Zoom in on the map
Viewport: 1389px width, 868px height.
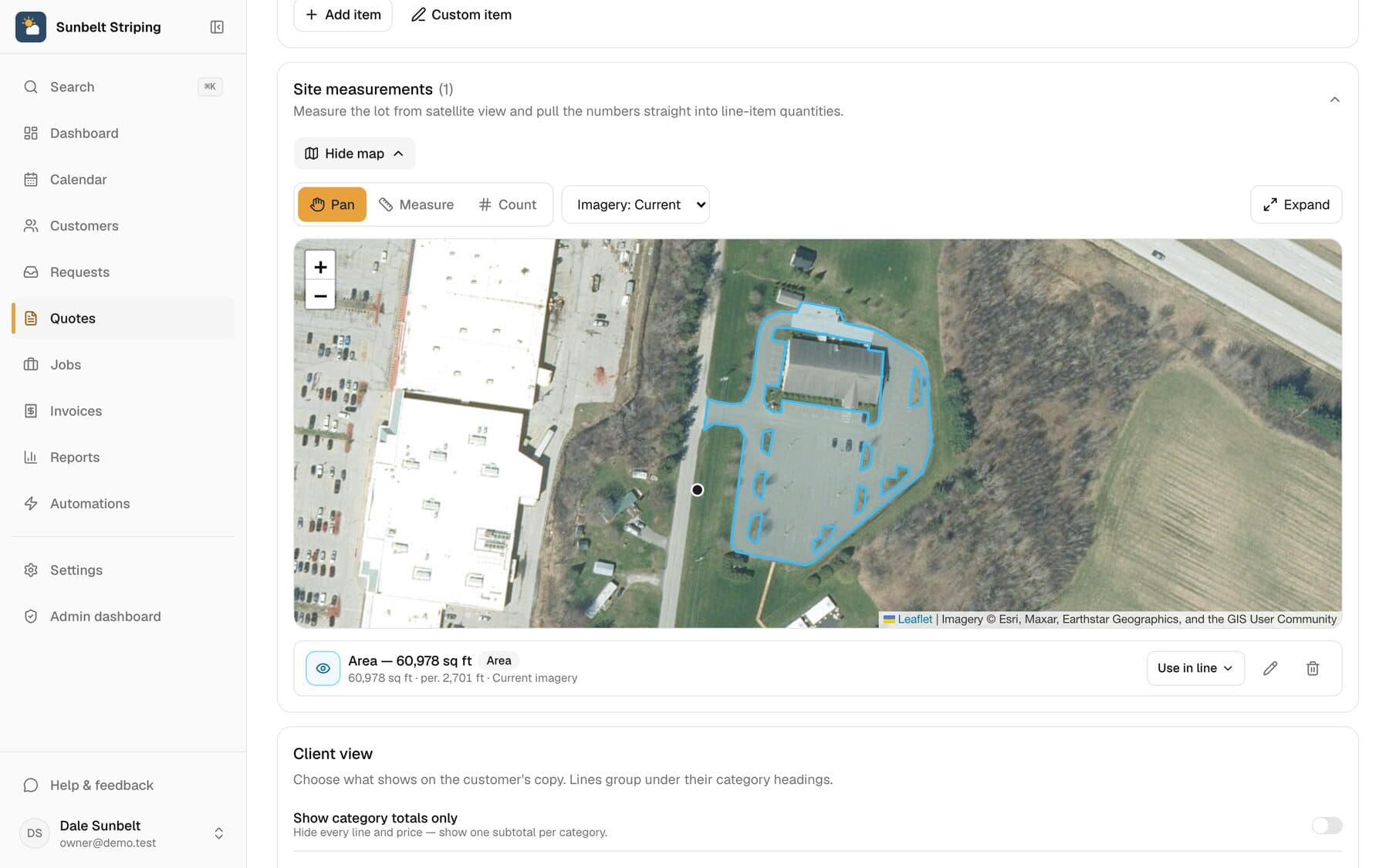[x=320, y=267]
